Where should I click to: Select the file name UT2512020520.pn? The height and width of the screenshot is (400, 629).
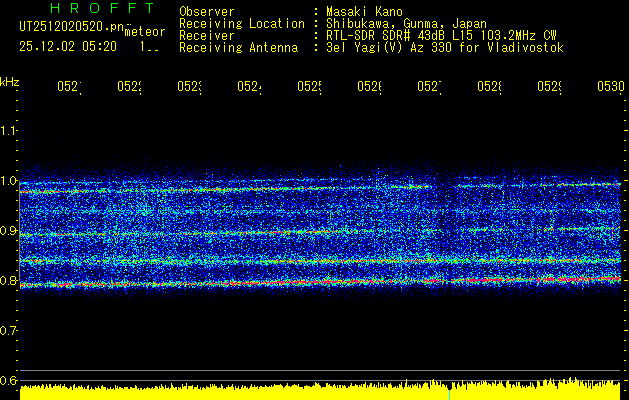pyautogui.click(x=72, y=26)
